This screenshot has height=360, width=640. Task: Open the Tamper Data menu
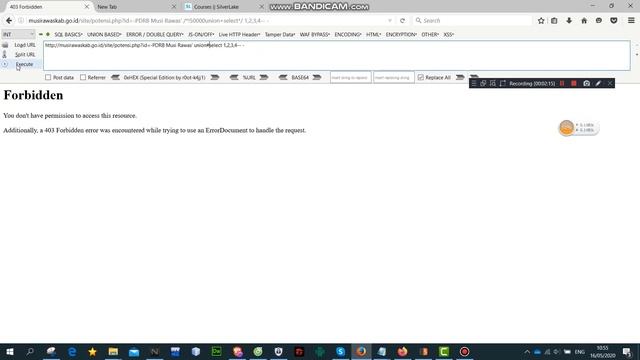click(x=280, y=34)
